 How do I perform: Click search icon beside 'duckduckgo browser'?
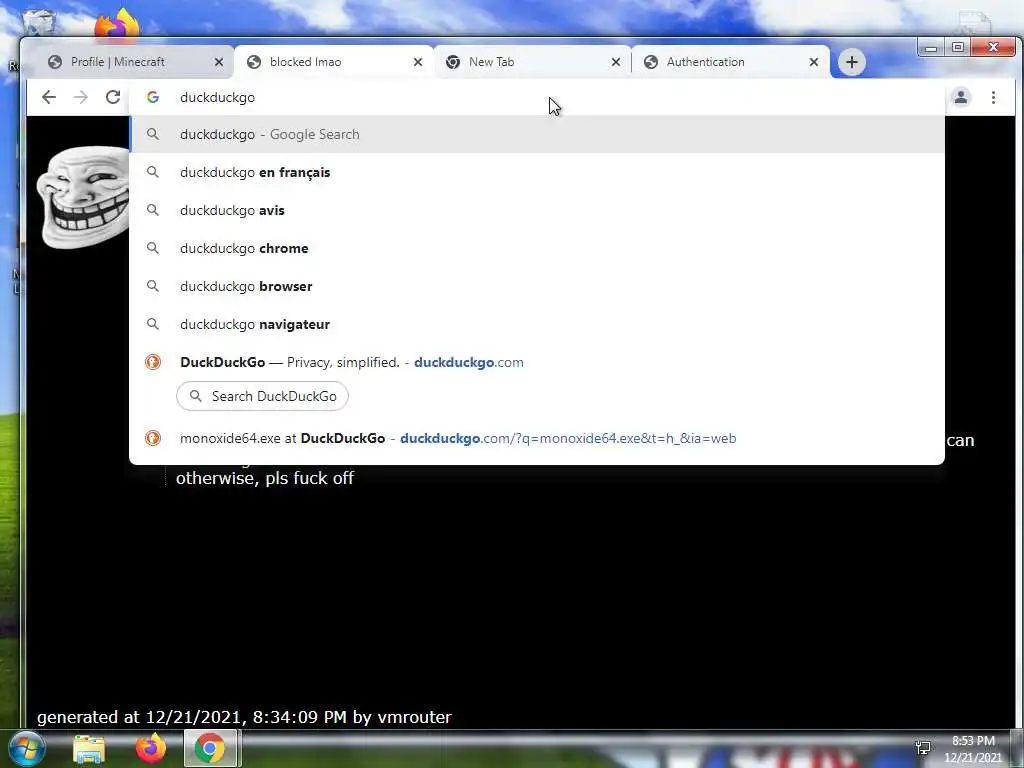coord(153,286)
